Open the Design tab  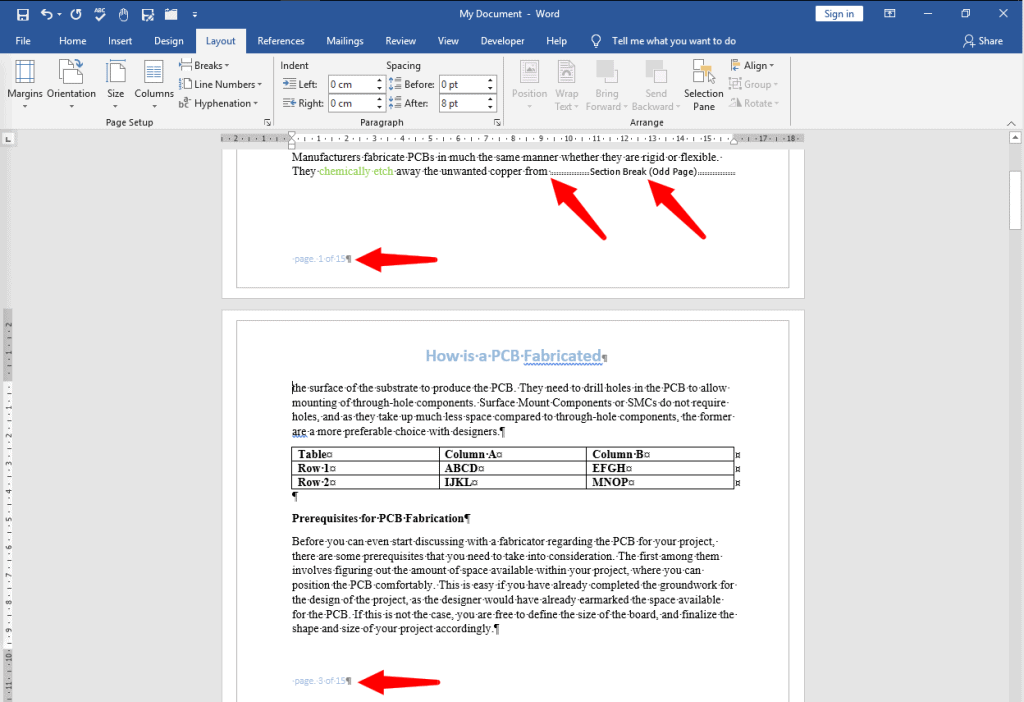coord(168,40)
